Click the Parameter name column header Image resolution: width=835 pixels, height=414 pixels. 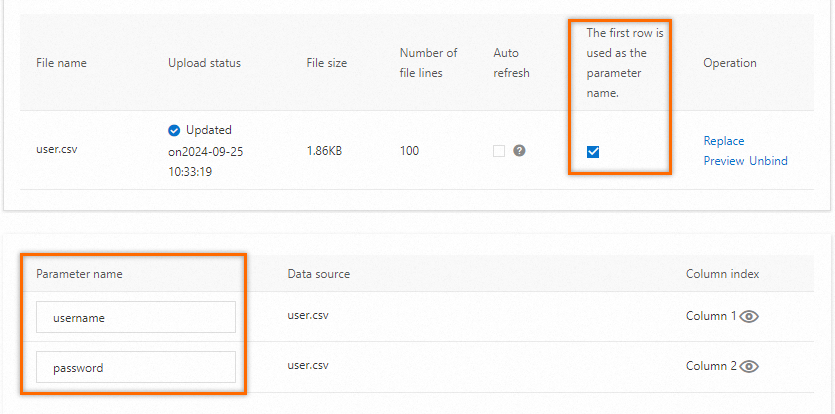[79, 273]
